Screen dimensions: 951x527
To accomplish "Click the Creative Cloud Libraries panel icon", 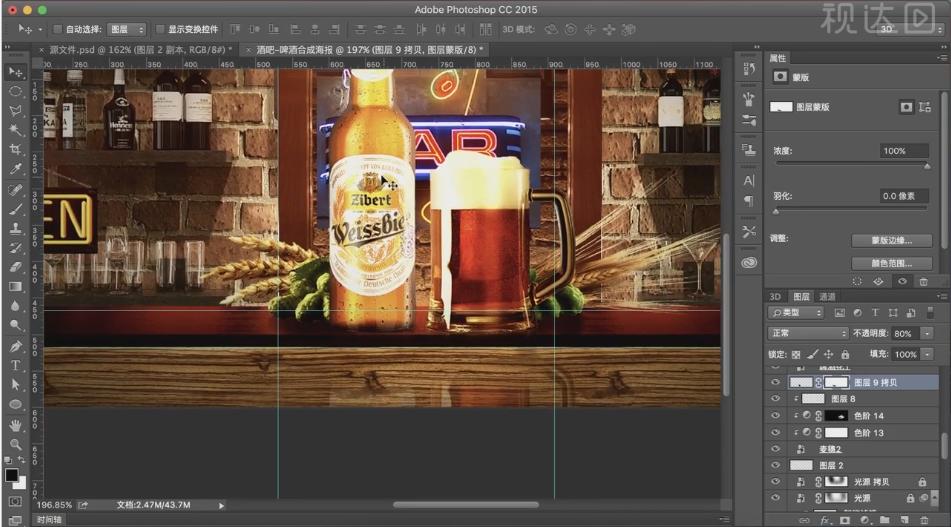I will [x=749, y=262].
